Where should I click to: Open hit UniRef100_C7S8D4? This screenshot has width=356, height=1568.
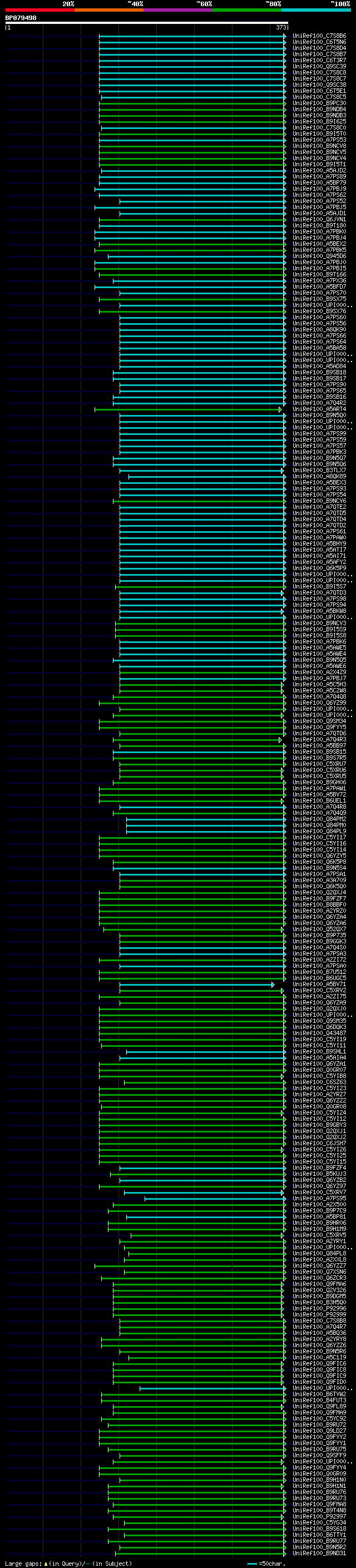point(319,48)
